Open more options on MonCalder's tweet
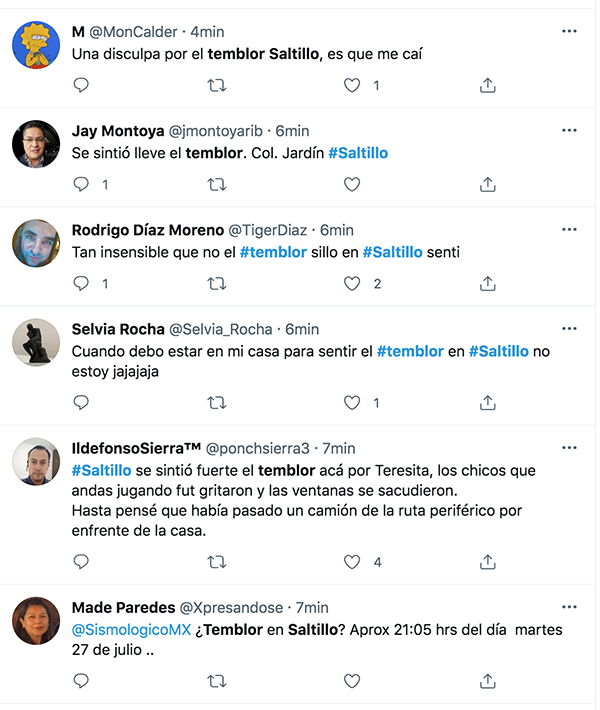Screen dimensions: 600x710 click(x=569, y=31)
